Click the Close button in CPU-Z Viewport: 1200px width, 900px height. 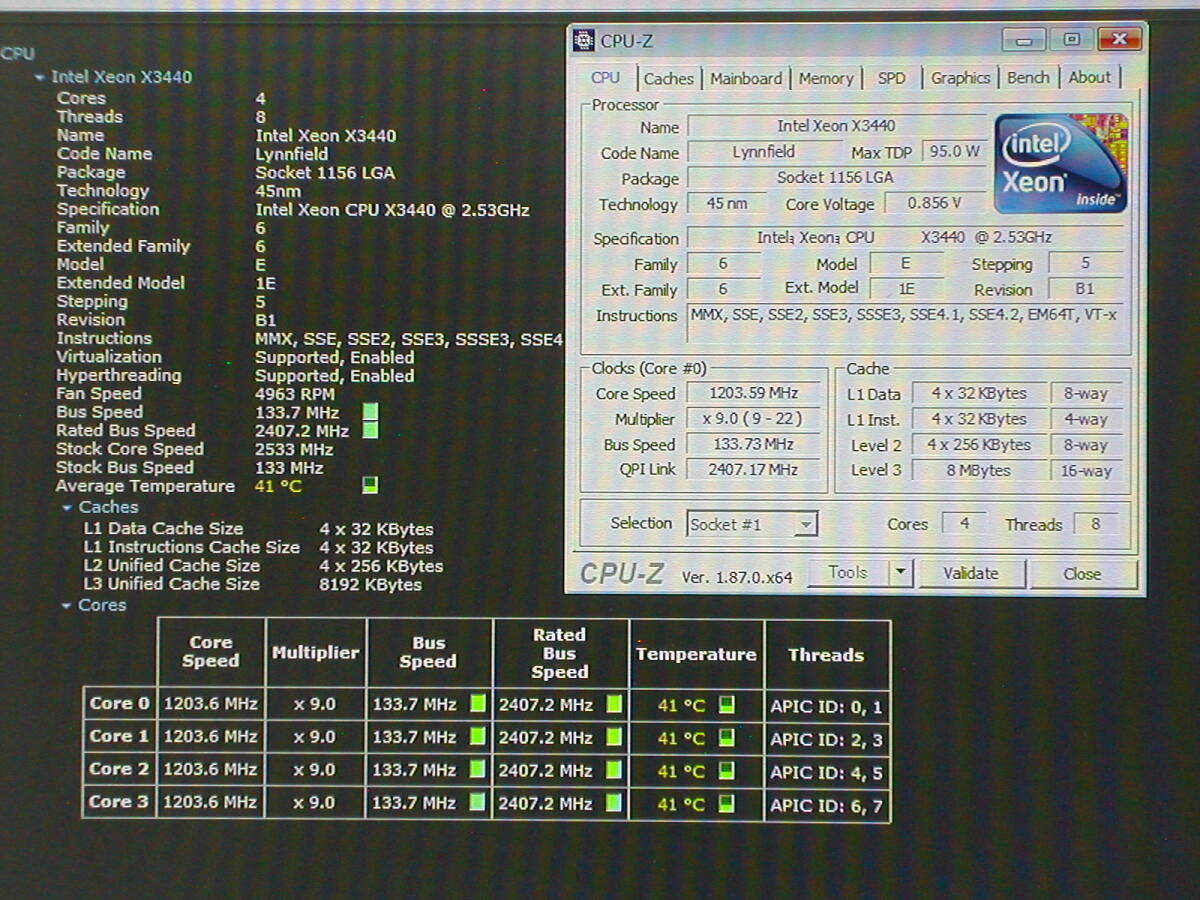point(1082,574)
